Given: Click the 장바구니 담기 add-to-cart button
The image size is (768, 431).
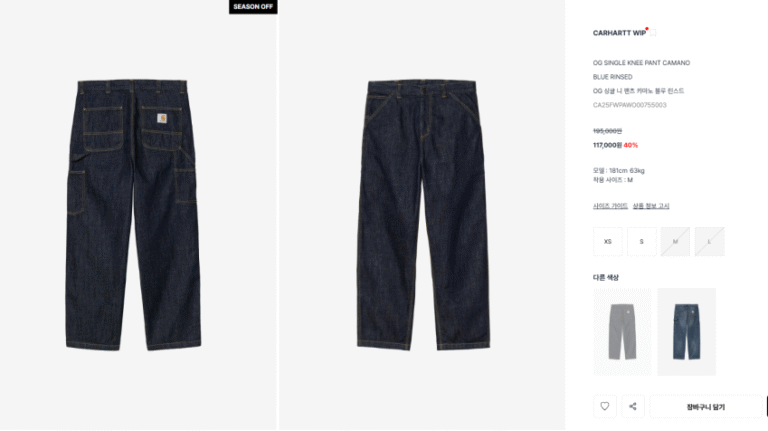Looking at the screenshot, I should 706,407.
